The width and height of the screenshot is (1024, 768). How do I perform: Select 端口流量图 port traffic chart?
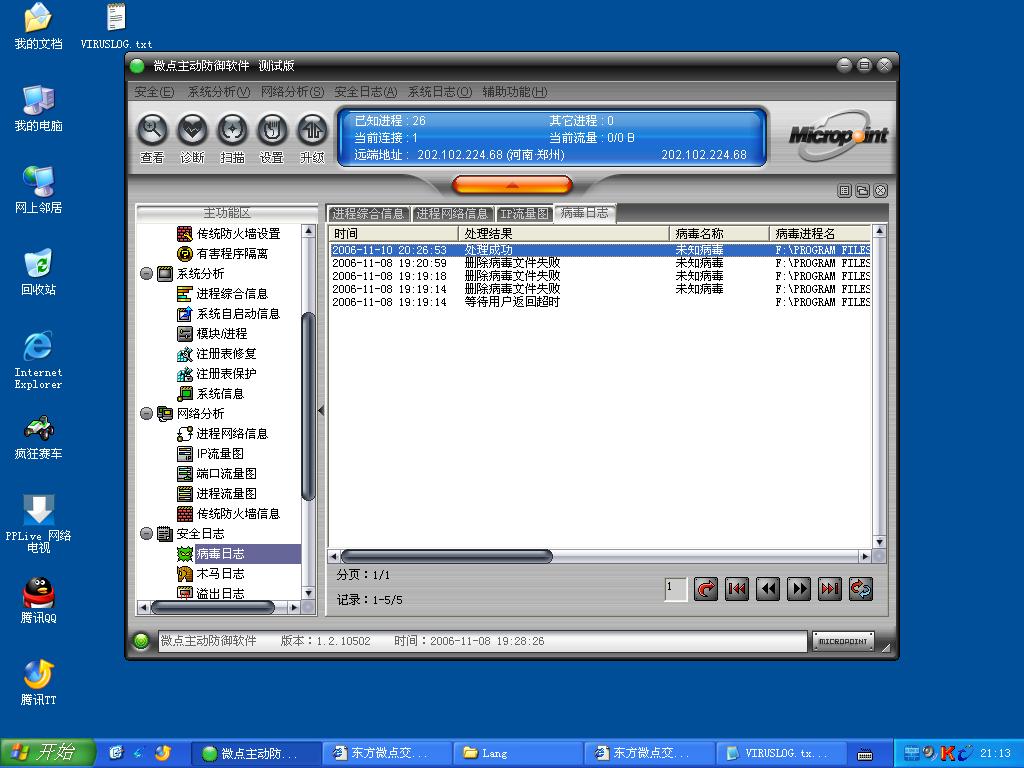(217, 474)
